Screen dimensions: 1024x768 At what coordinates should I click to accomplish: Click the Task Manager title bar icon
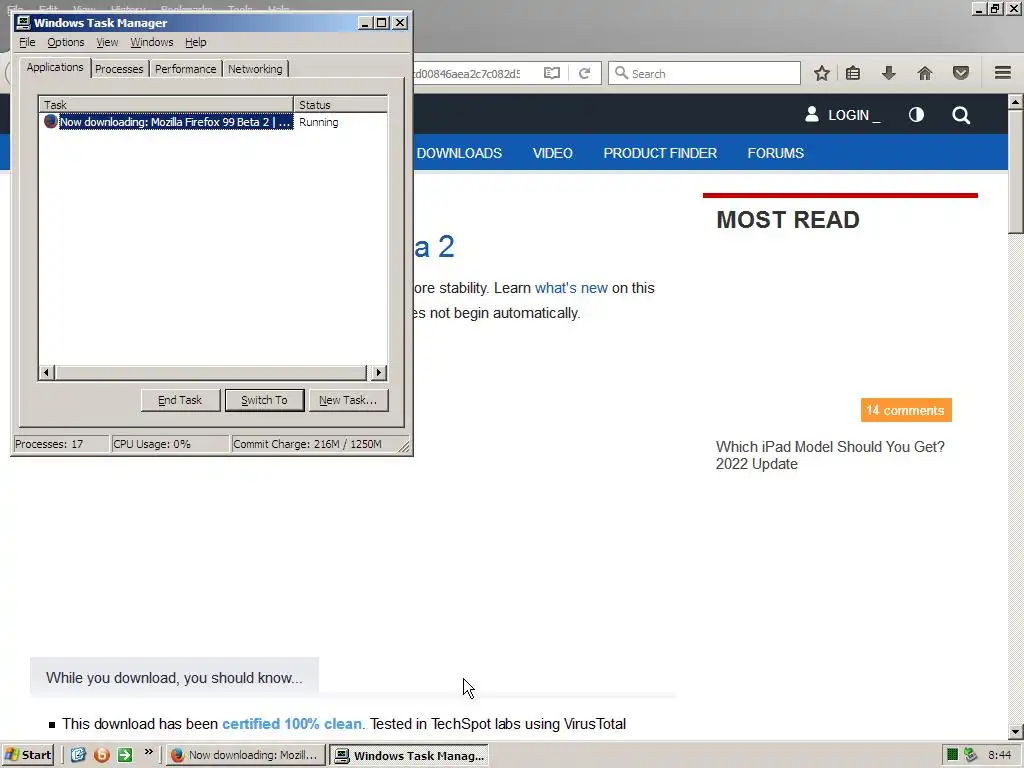(24, 23)
